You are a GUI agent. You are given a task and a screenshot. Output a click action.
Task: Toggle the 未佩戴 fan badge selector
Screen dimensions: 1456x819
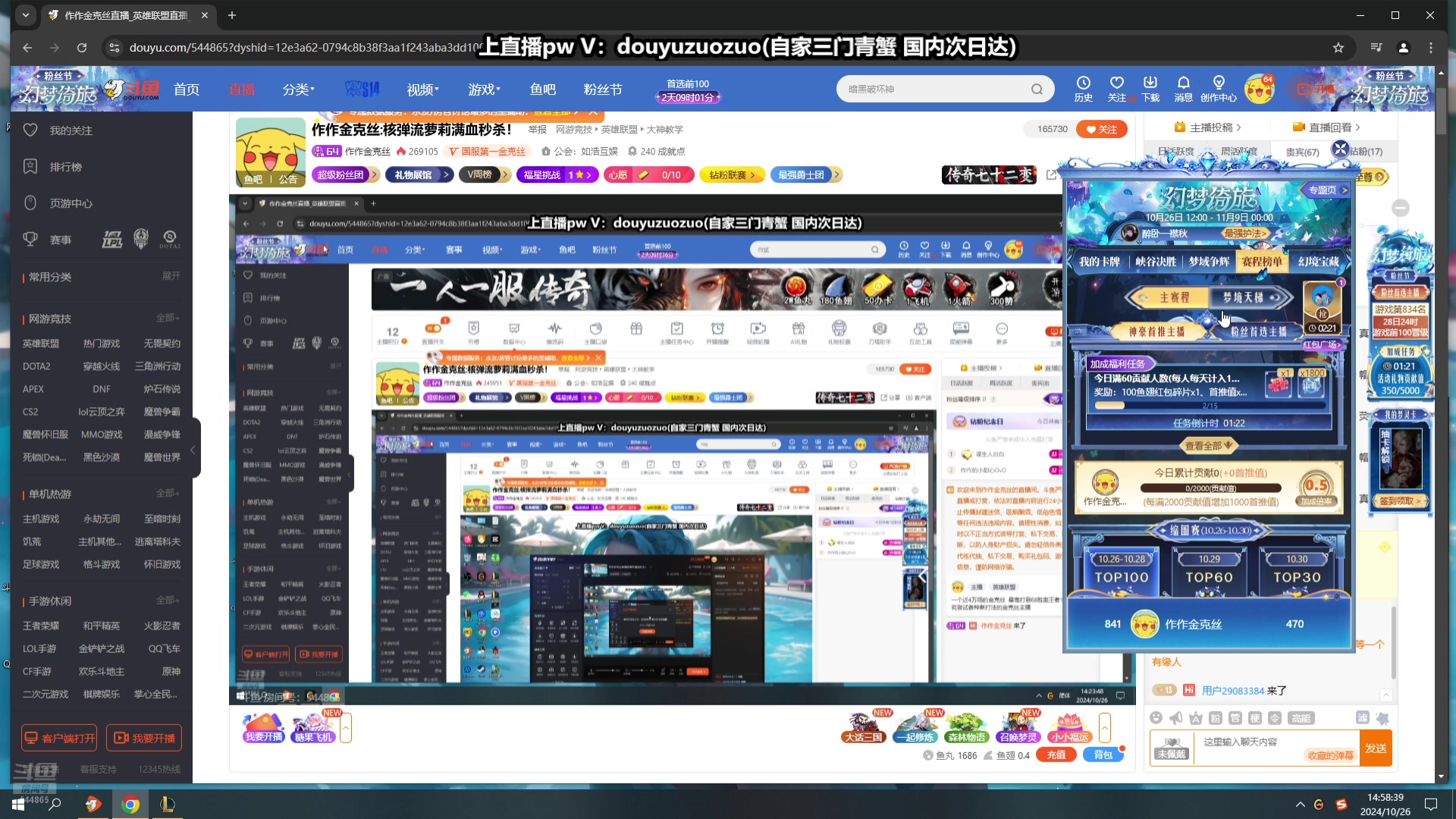1171,747
